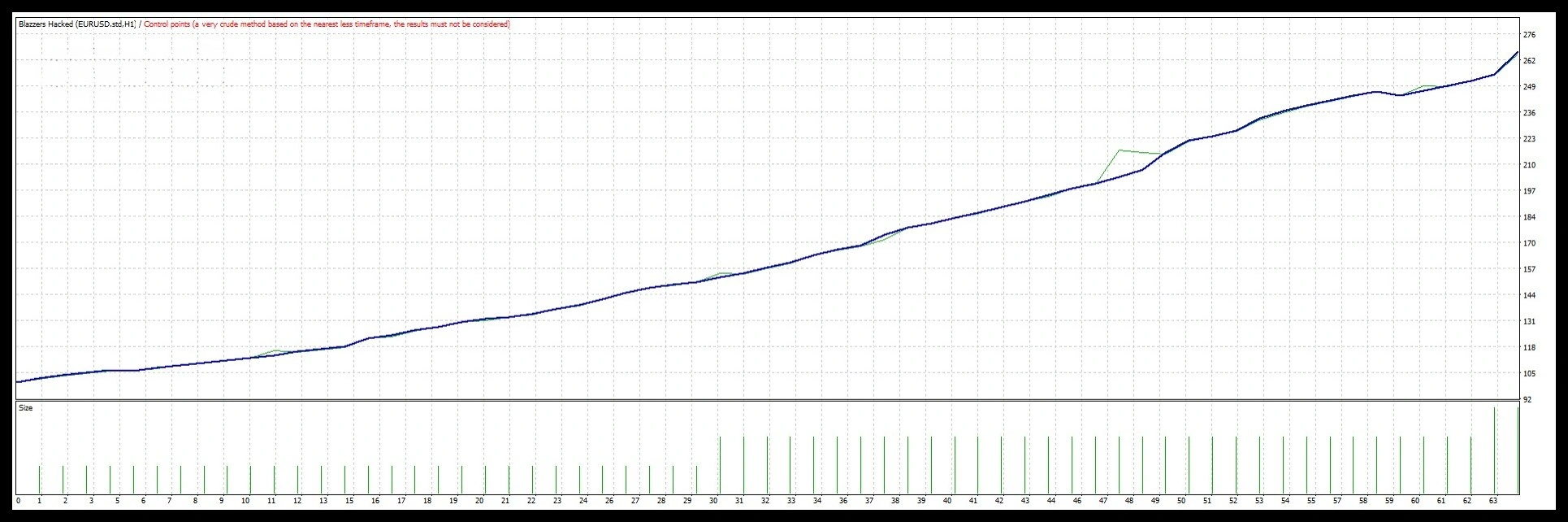Select the 11 marker on the horizontal axis
The image size is (1568, 522).
tap(271, 501)
